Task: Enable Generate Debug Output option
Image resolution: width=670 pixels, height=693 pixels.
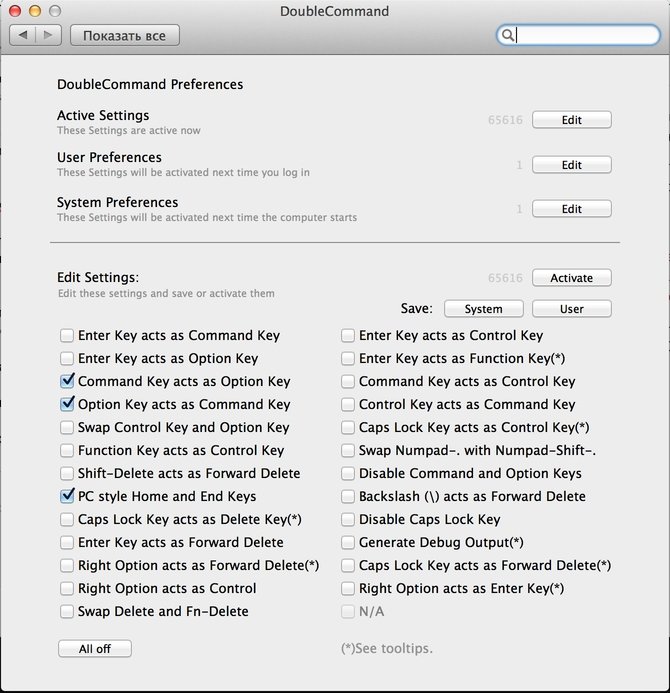Action: (x=348, y=542)
